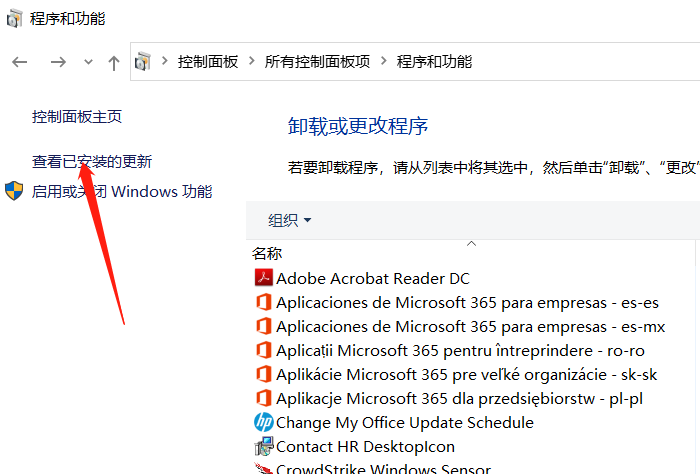This screenshot has height=474, width=700.
Task: Click the HP Change My Office Update Schedule icon
Action: click(x=263, y=423)
